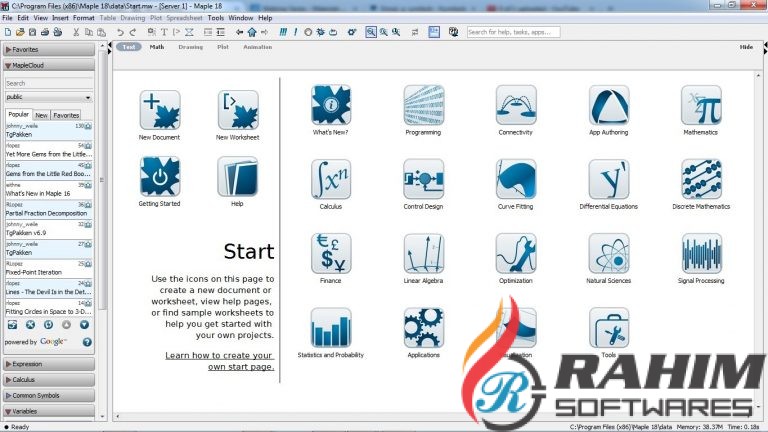Viewport: 768px width, 432px height.
Task: Open the Natural Sciences atom icon
Action: pos(609,253)
